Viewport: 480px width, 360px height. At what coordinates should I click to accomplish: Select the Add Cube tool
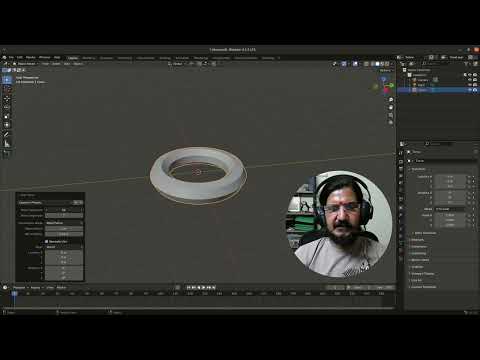tap(7, 153)
